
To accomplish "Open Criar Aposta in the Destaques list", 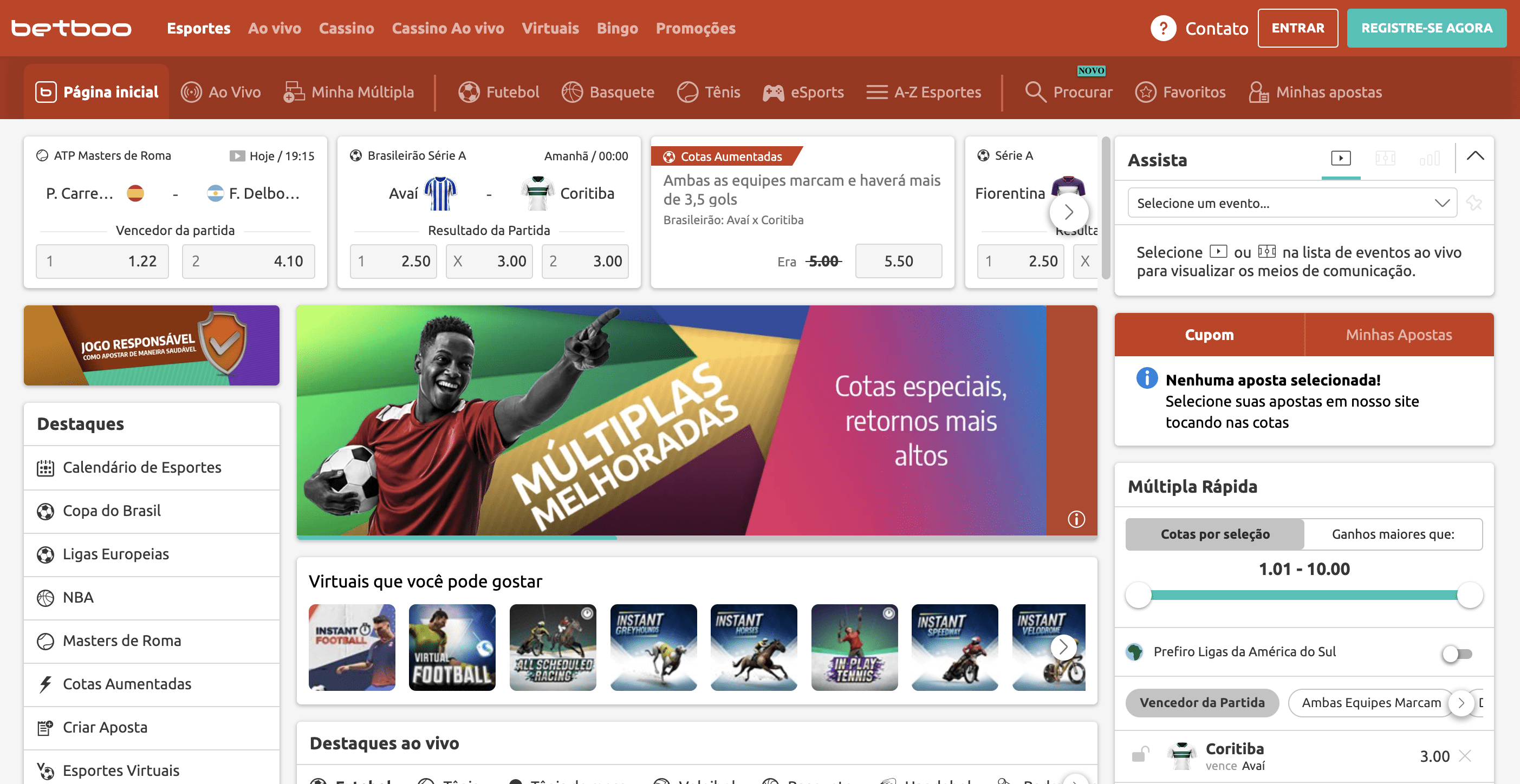I will pos(152,727).
